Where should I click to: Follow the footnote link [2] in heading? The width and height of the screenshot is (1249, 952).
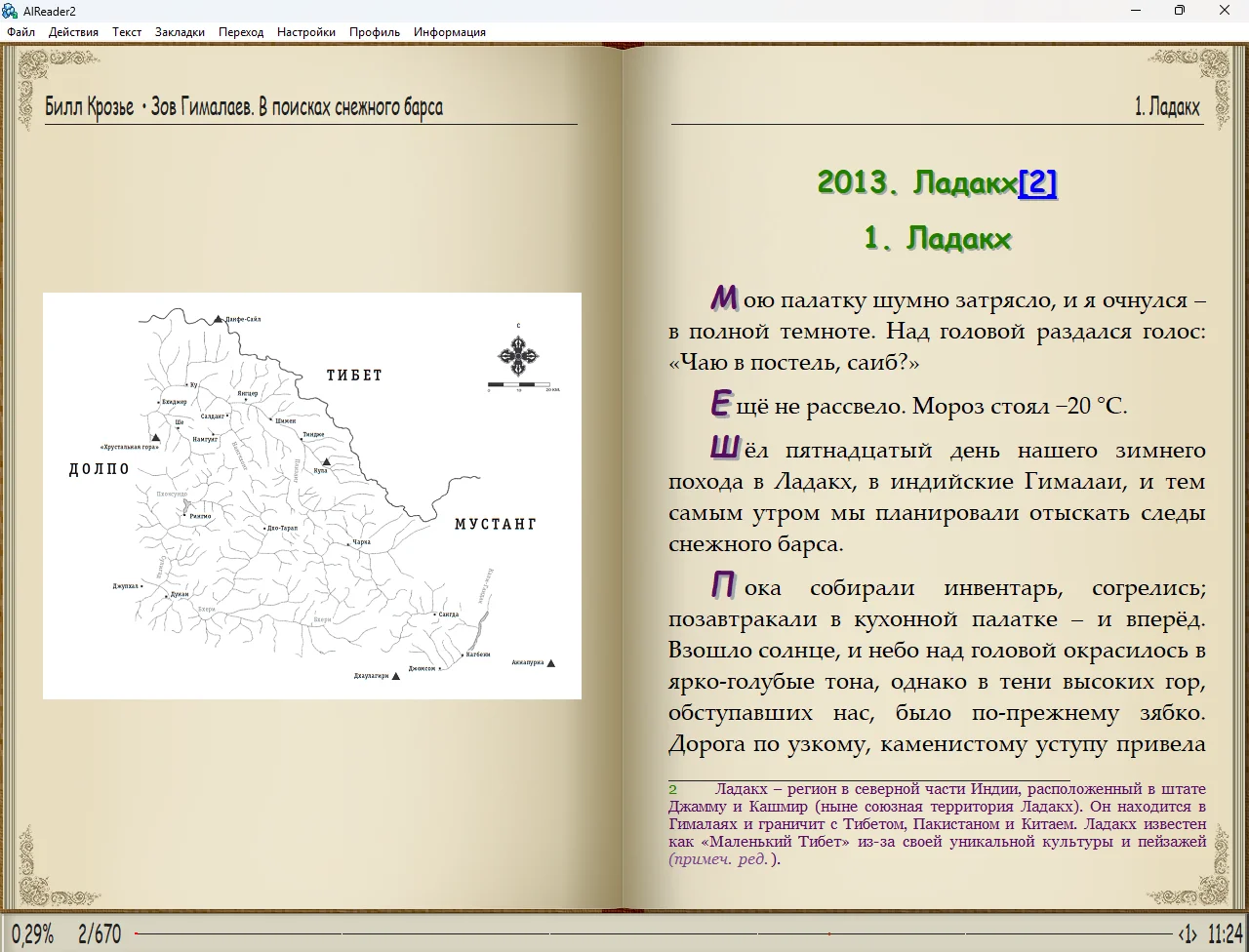(x=1037, y=182)
